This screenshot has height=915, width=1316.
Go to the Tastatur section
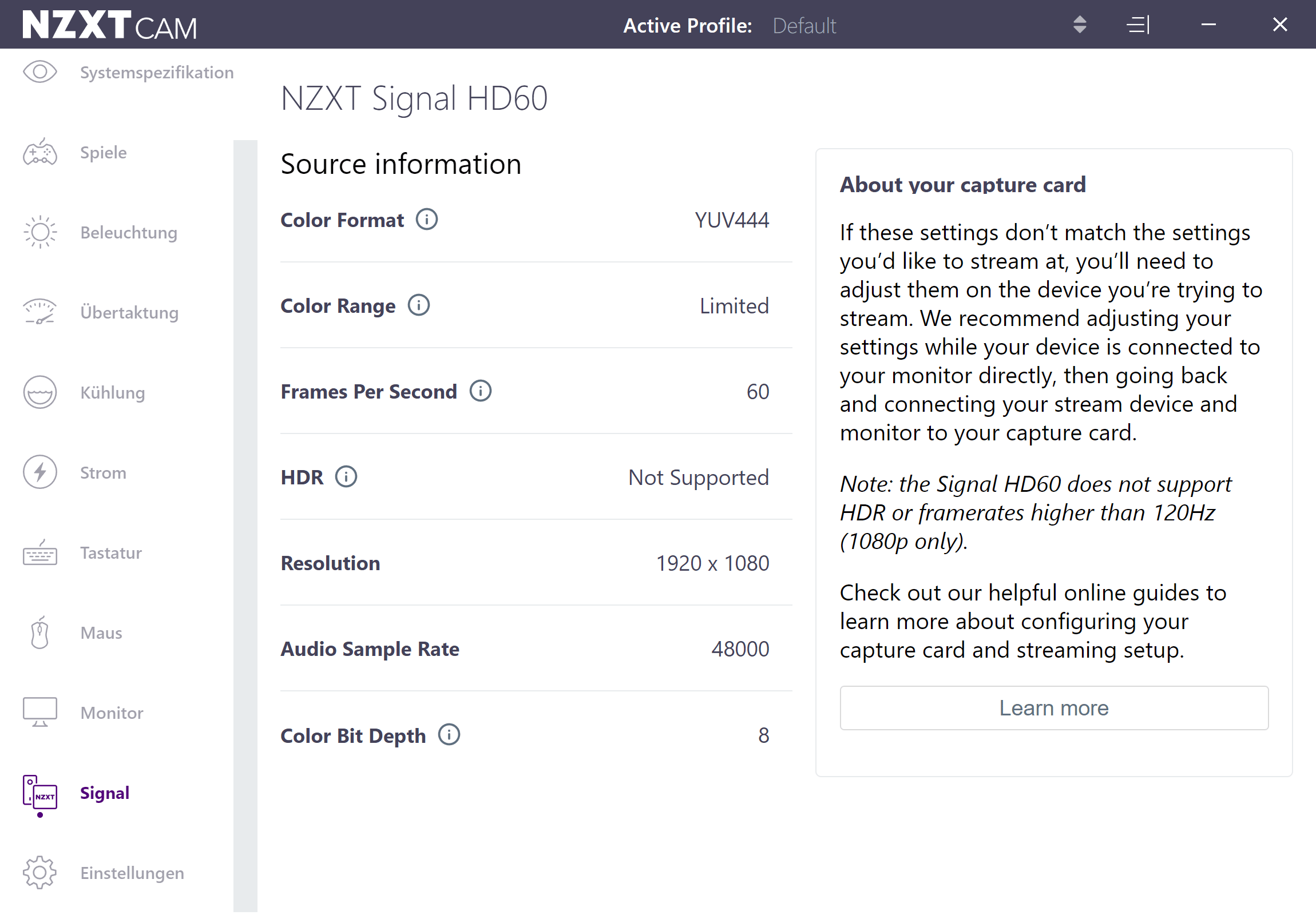pos(110,553)
